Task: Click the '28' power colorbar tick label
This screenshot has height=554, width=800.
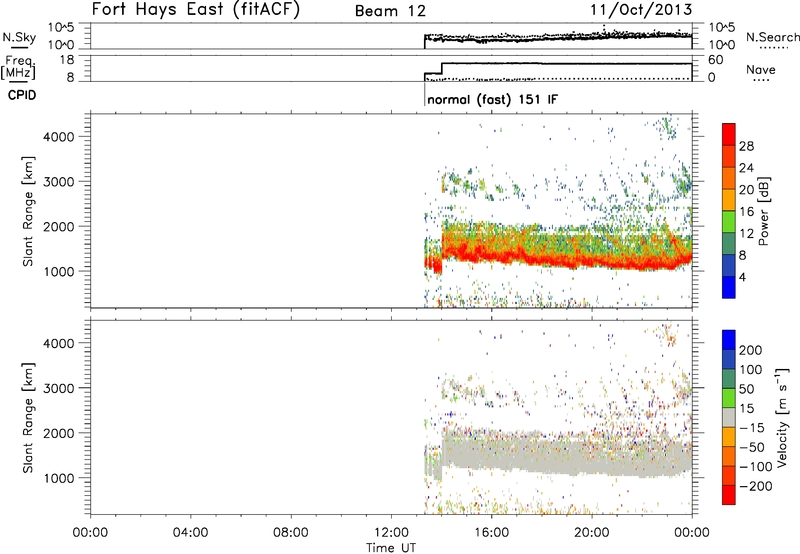Action: [746, 146]
